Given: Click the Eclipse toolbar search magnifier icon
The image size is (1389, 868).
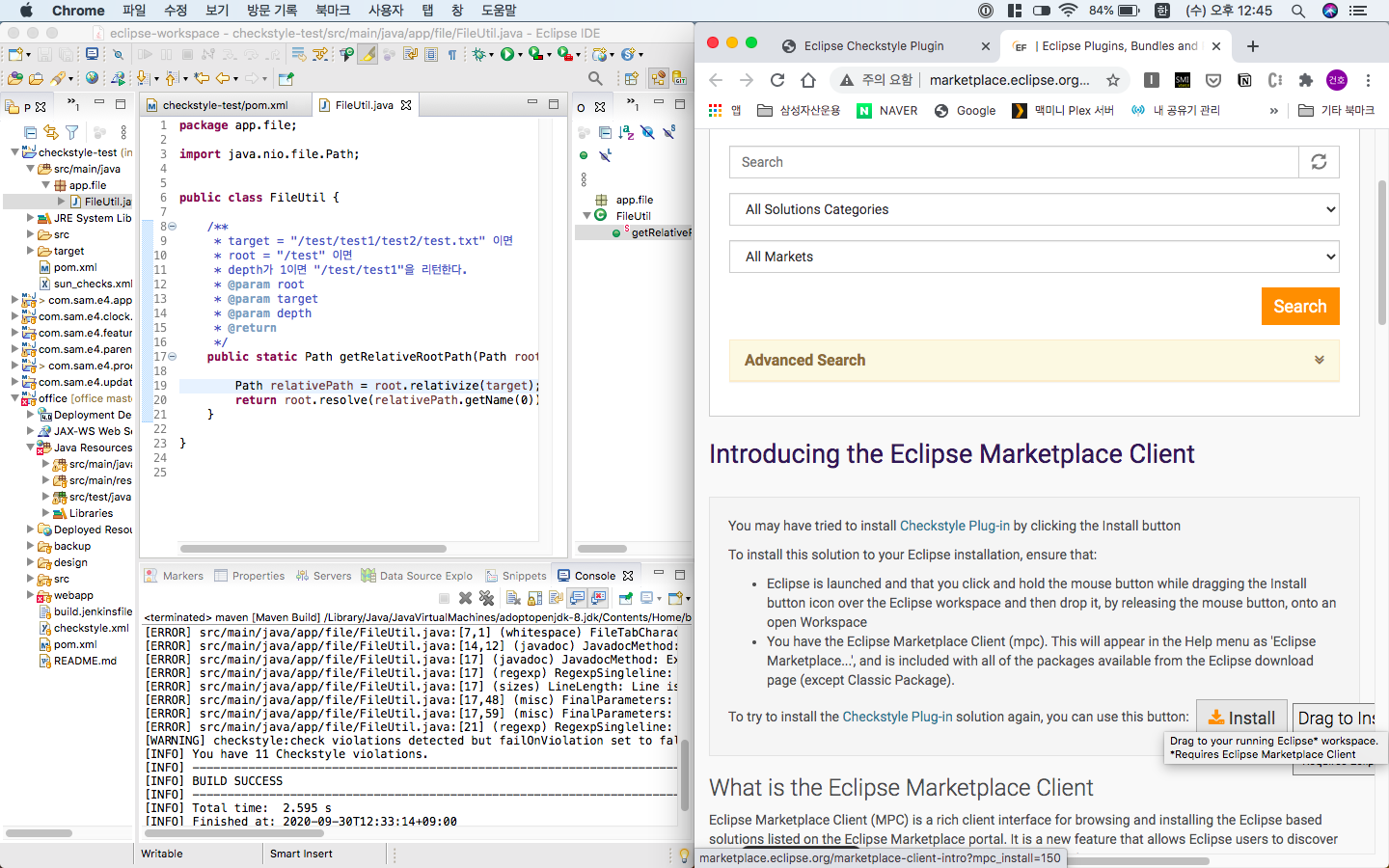Looking at the screenshot, I should [595, 79].
